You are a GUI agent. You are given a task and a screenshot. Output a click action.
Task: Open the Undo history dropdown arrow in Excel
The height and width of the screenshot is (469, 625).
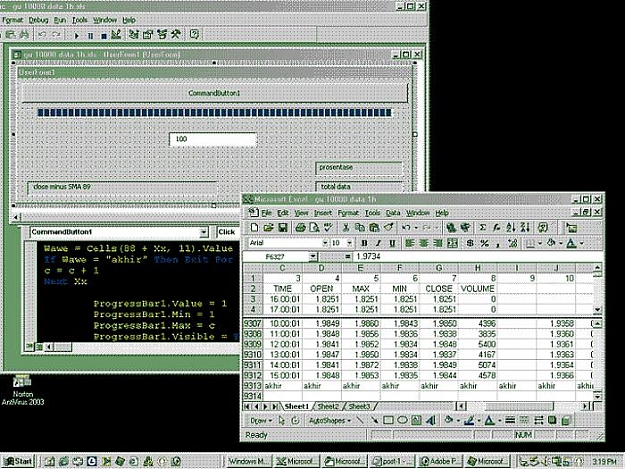click(x=416, y=228)
